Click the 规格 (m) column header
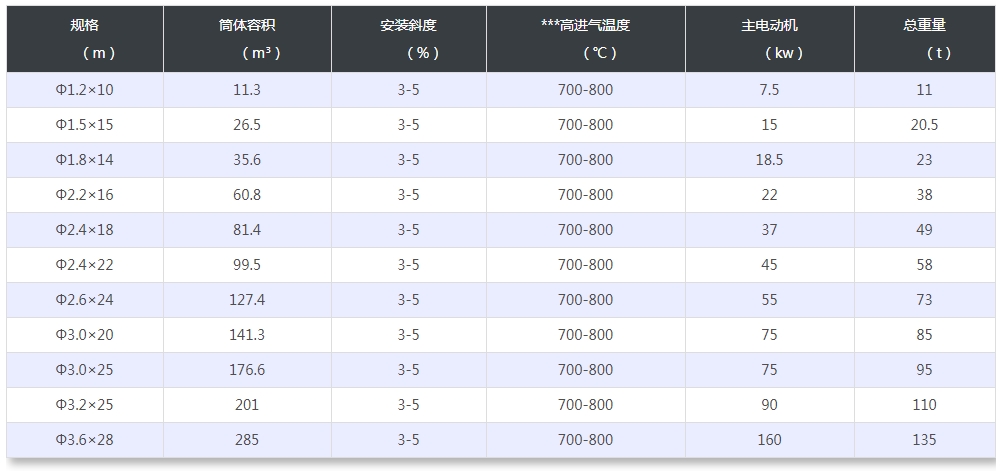This screenshot has height=471, width=1003. [85, 39]
